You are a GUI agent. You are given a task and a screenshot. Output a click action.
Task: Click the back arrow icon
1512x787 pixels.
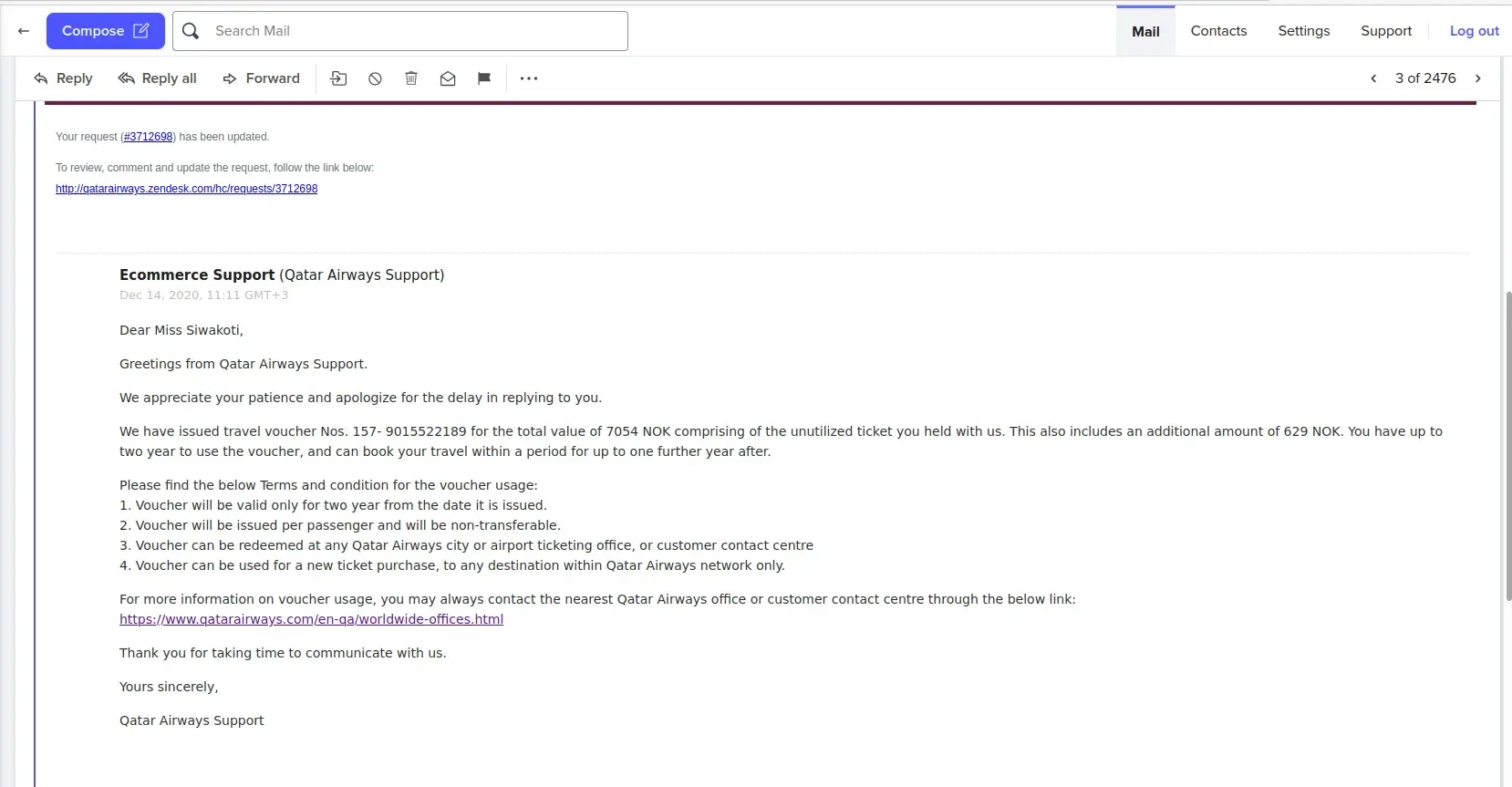[24, 31]
